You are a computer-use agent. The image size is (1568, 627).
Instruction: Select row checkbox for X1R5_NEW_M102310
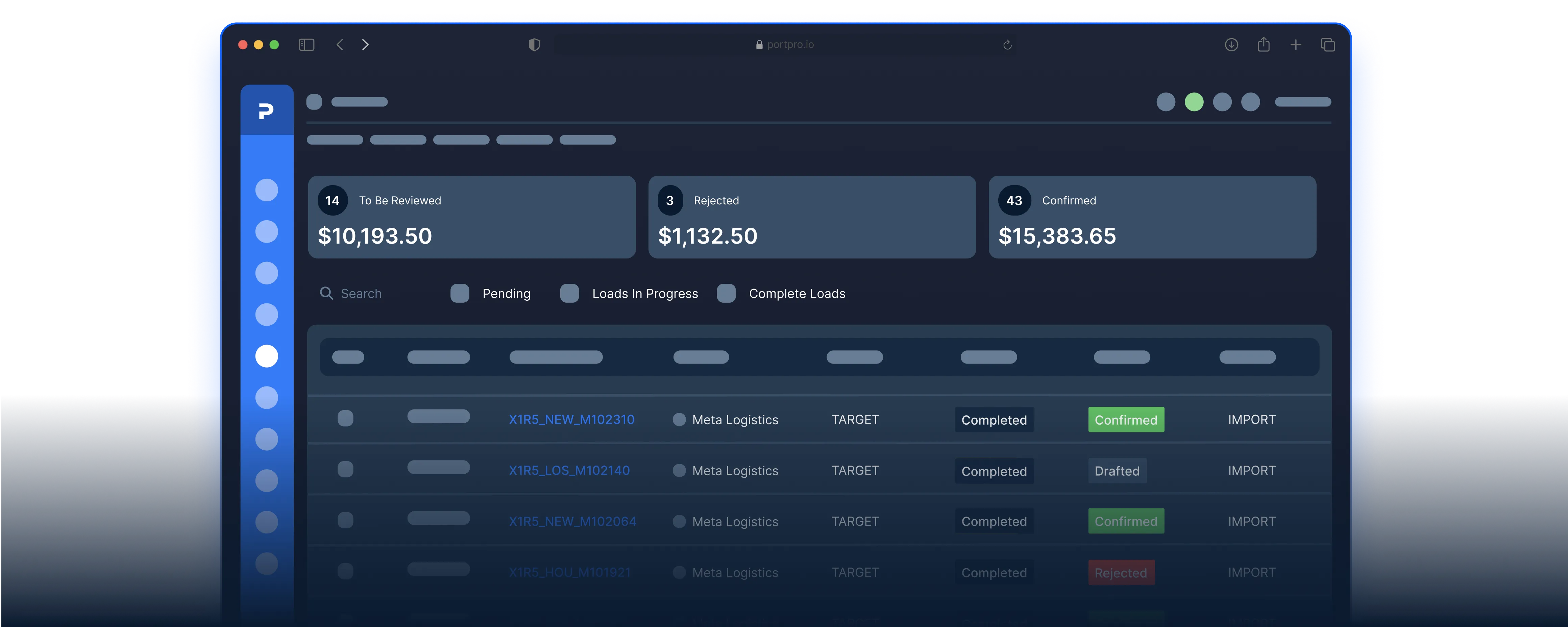coord(345,418)
